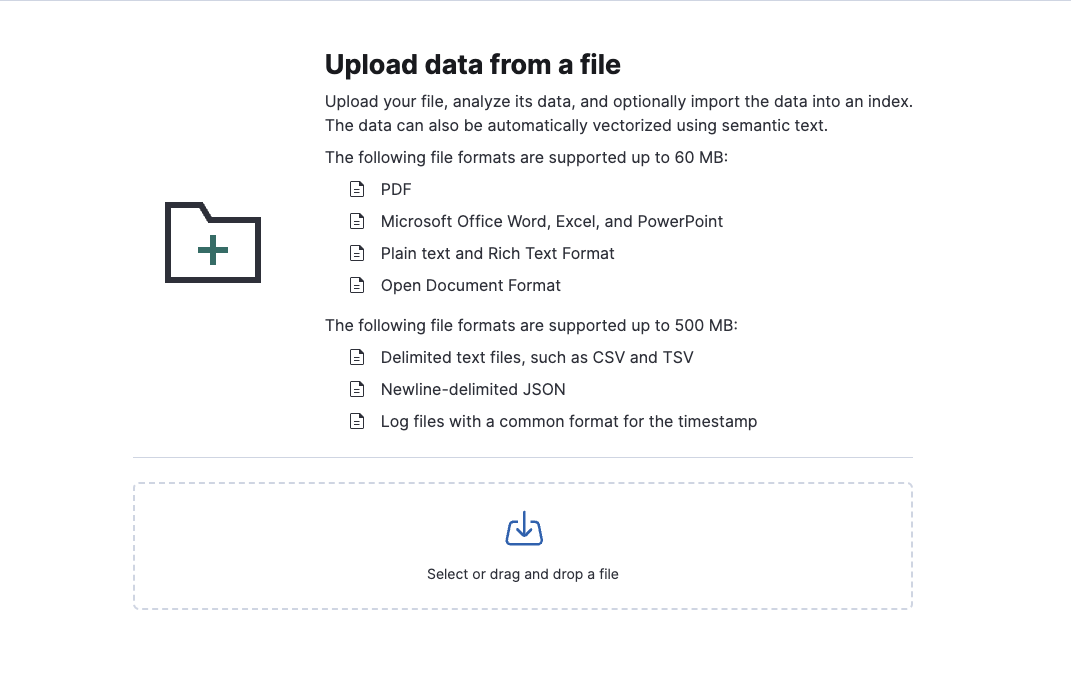Click the icon beside Delimited text files
This screenshot has width=1071, height=688.
[x=357, y=357]
